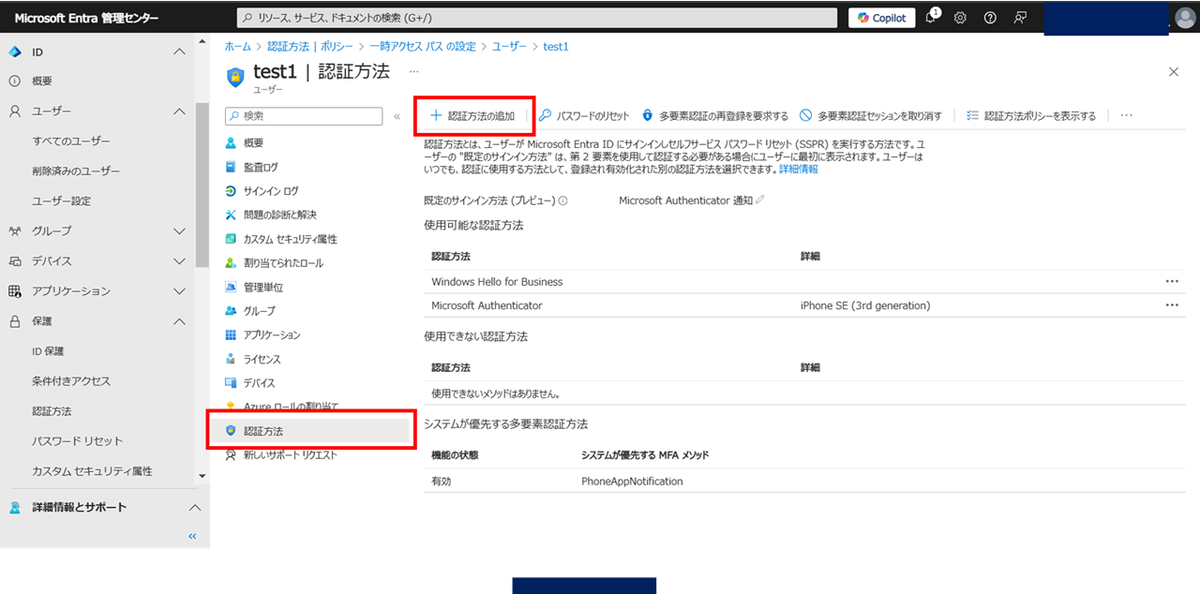Open 認証方法 under 保護 in the sidebar
This screenshot has width=1200, height=594.
tap(52, 411)
